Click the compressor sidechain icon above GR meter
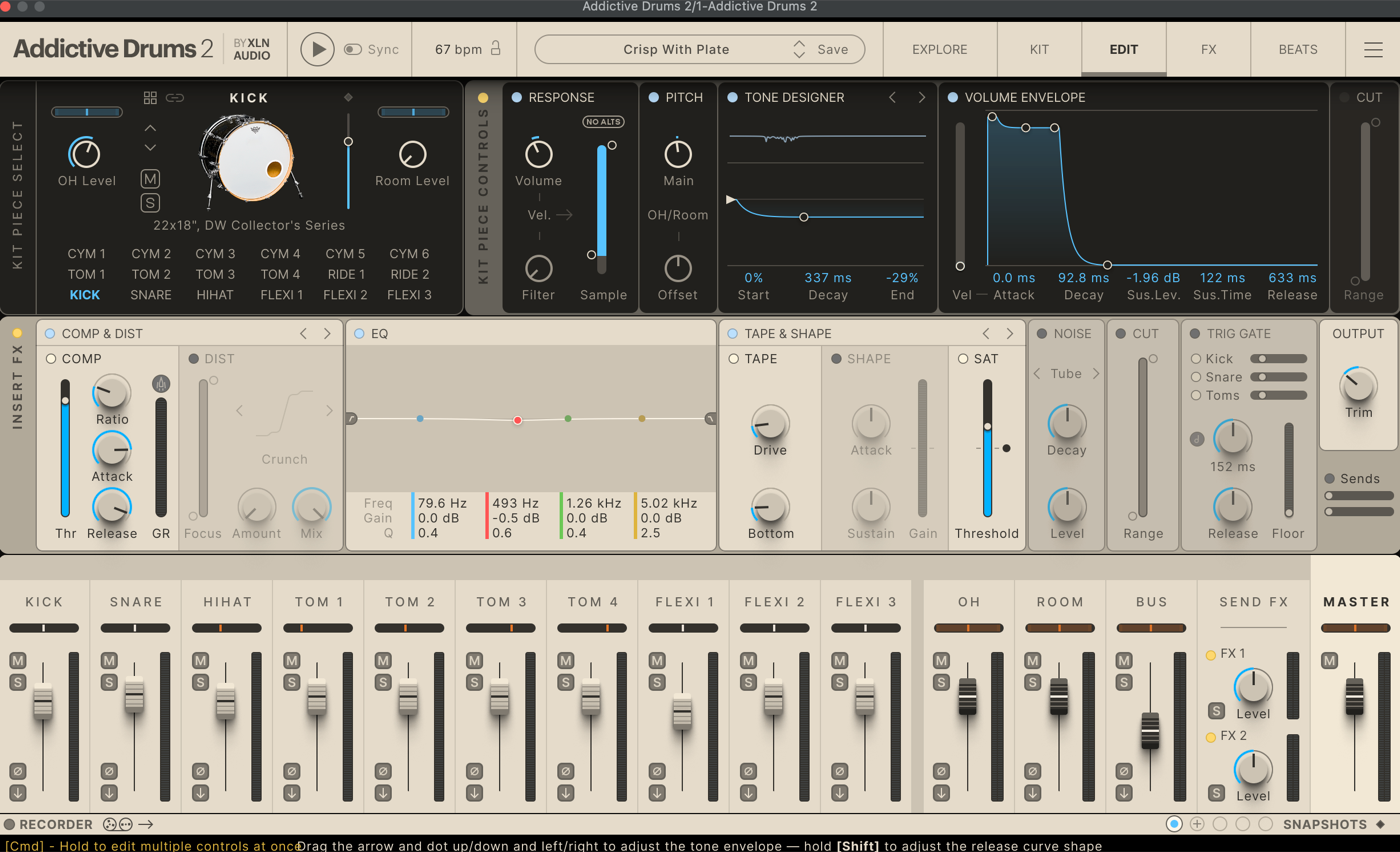Screen dimensions: 1400x852 pos(161,384)
